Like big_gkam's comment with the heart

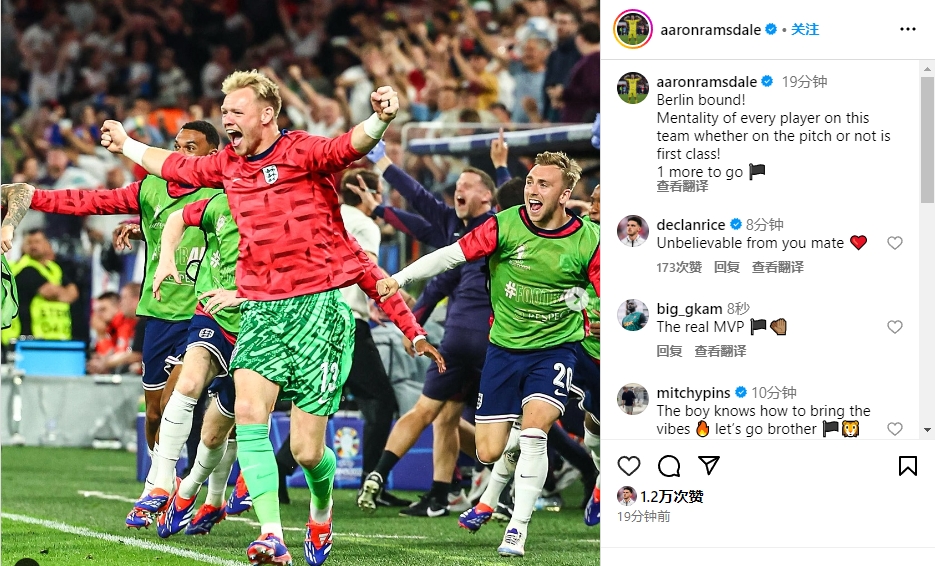point(894,327)
